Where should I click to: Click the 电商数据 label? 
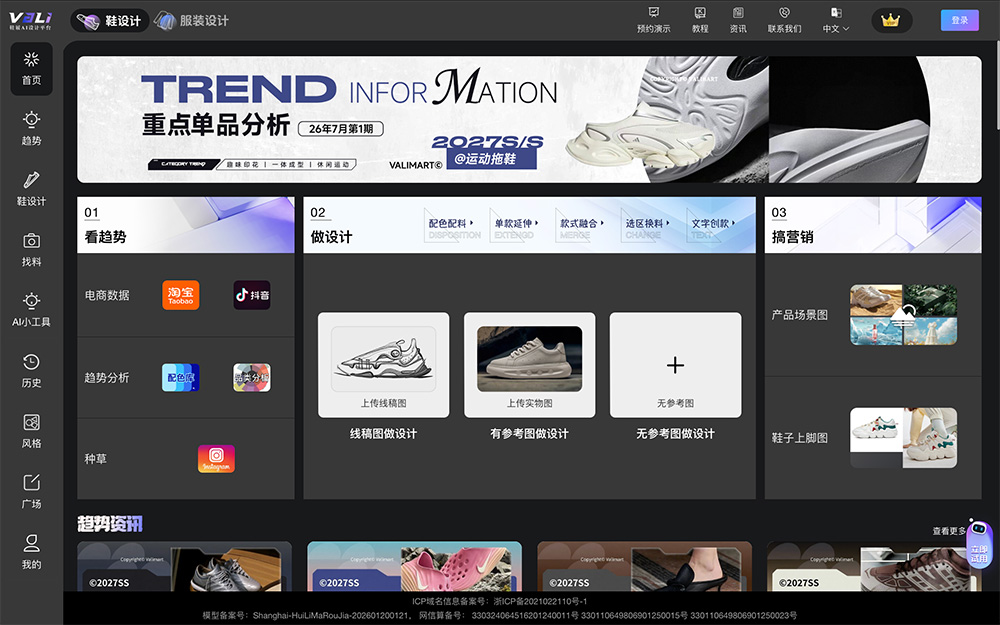pos(107,295)
